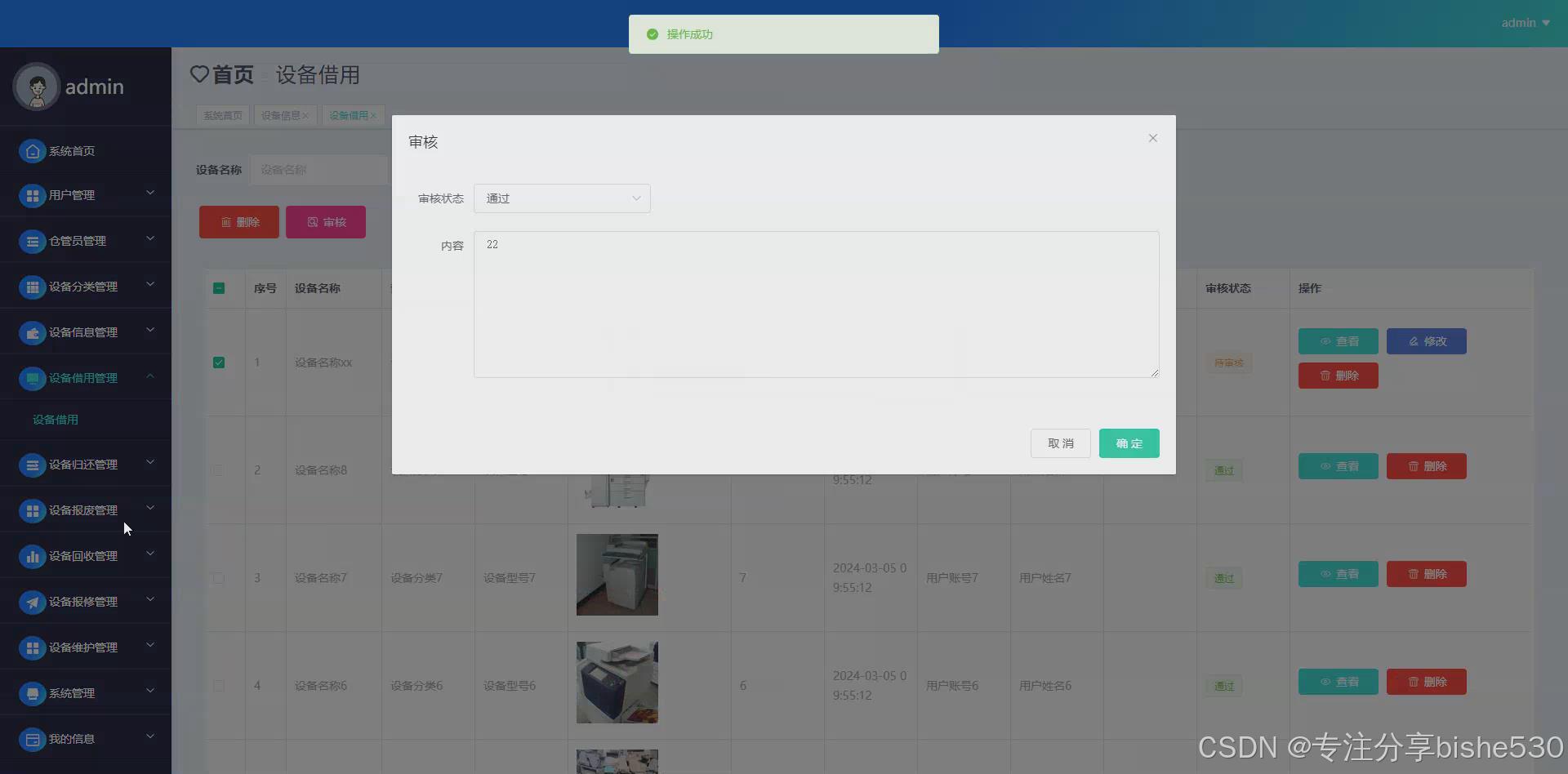Click the 取消 cancel button
The image size is (1568, 774).
[1060, 443]
